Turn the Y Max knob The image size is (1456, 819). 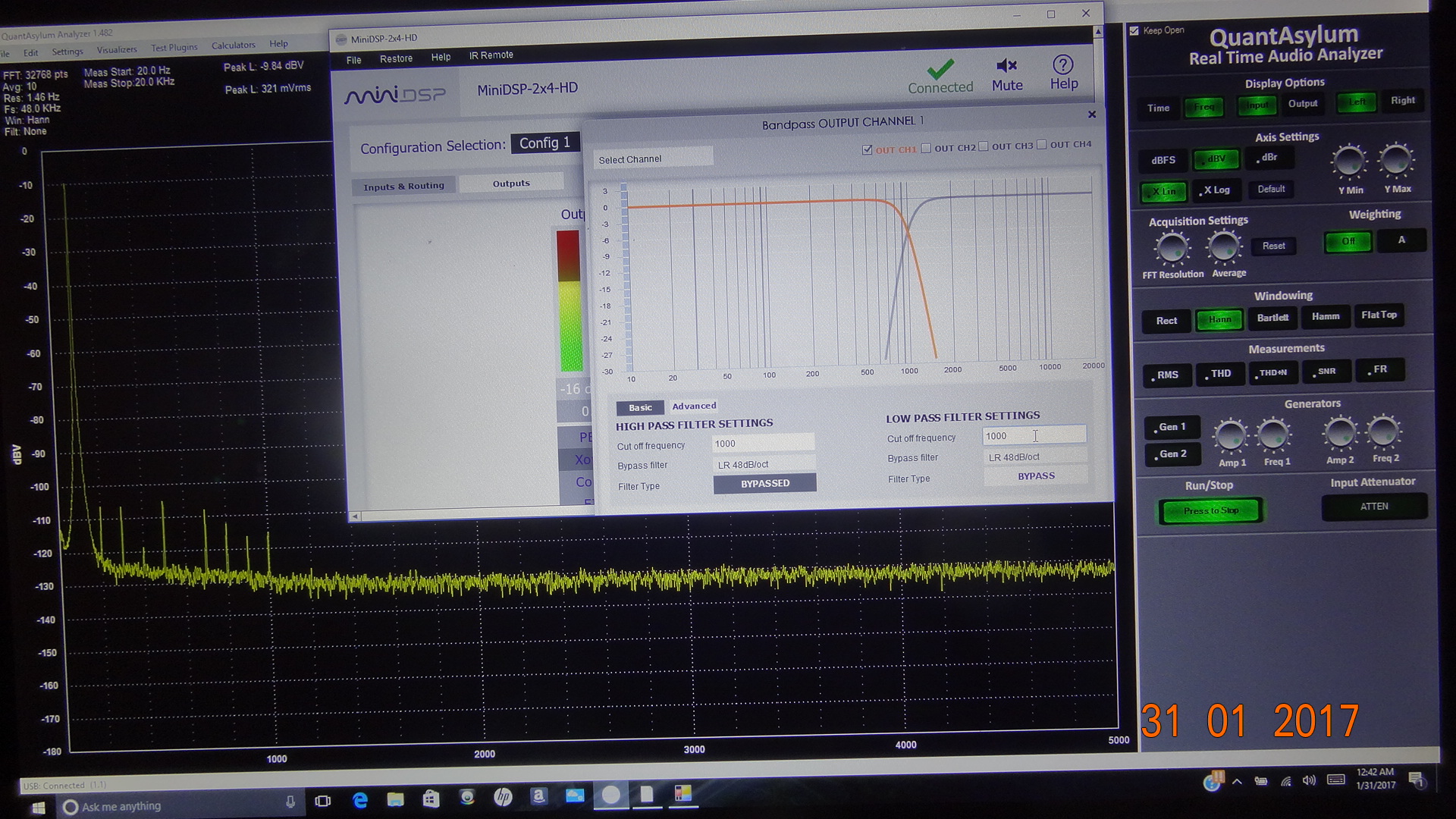(x=1396, y=159)
